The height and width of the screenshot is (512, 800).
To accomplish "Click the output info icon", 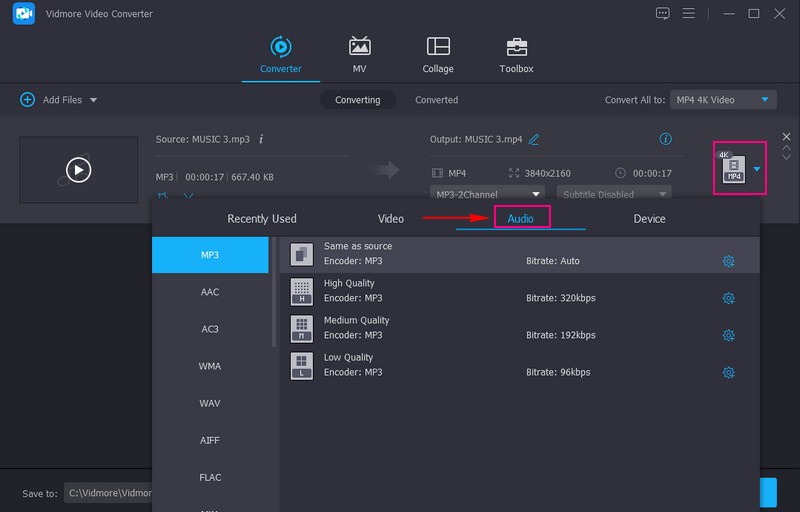I will click(x=666, y=139).
